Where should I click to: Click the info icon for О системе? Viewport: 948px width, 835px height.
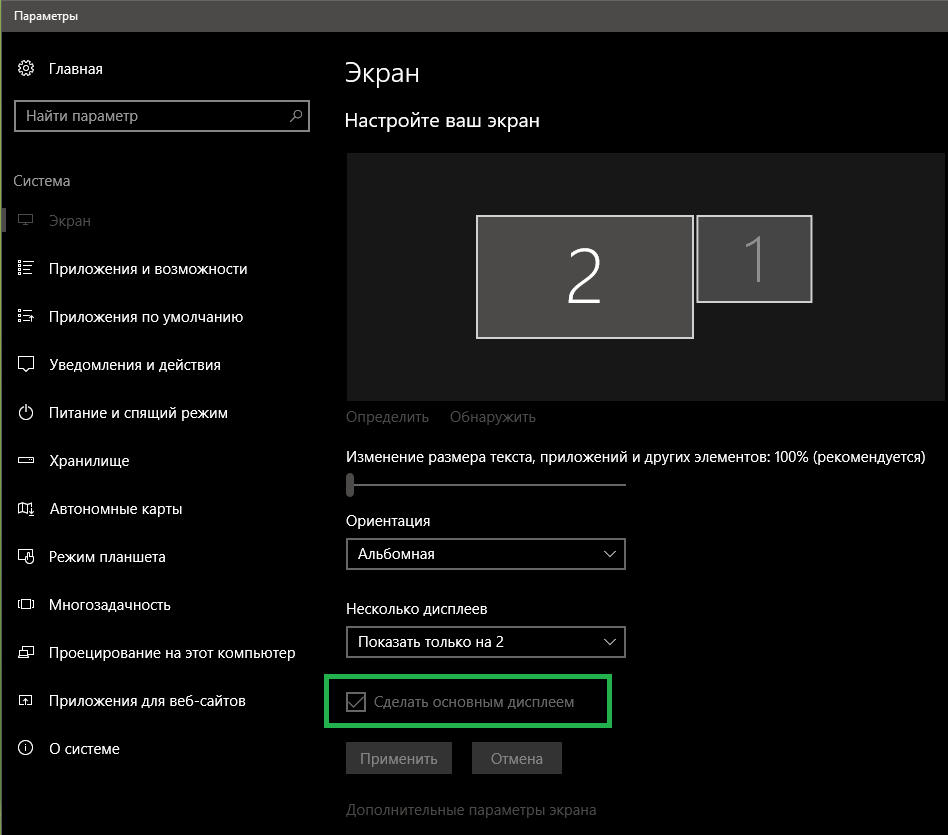pos(25,748)
